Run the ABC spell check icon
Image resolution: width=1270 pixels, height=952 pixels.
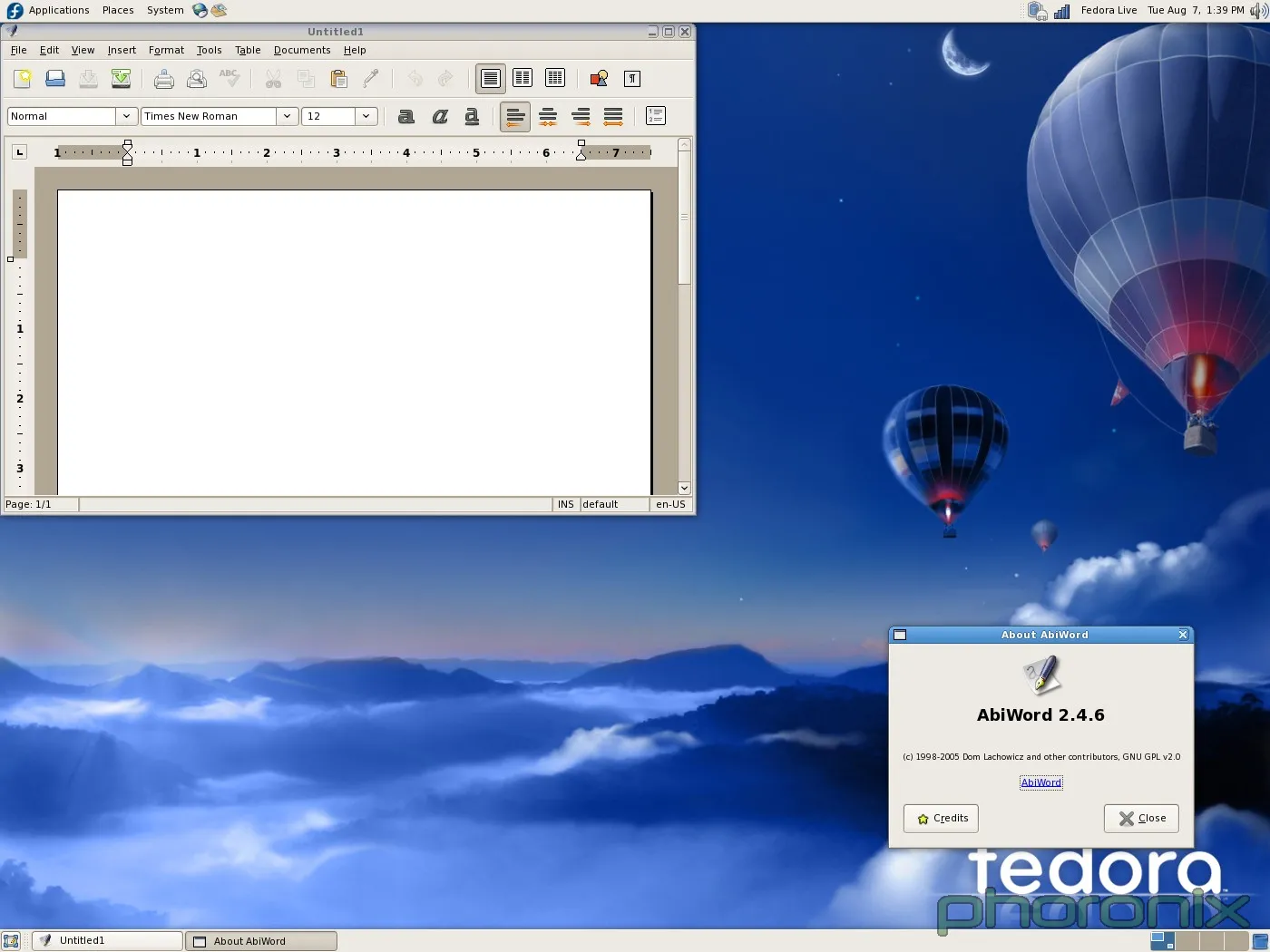(x=230, y=79)
